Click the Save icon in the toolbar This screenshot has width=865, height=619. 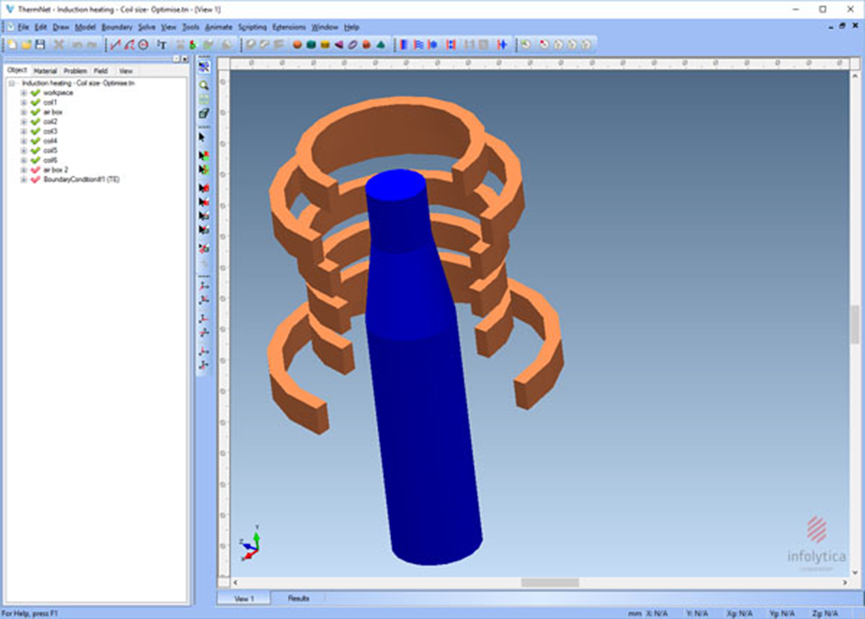tap(40, 45)
